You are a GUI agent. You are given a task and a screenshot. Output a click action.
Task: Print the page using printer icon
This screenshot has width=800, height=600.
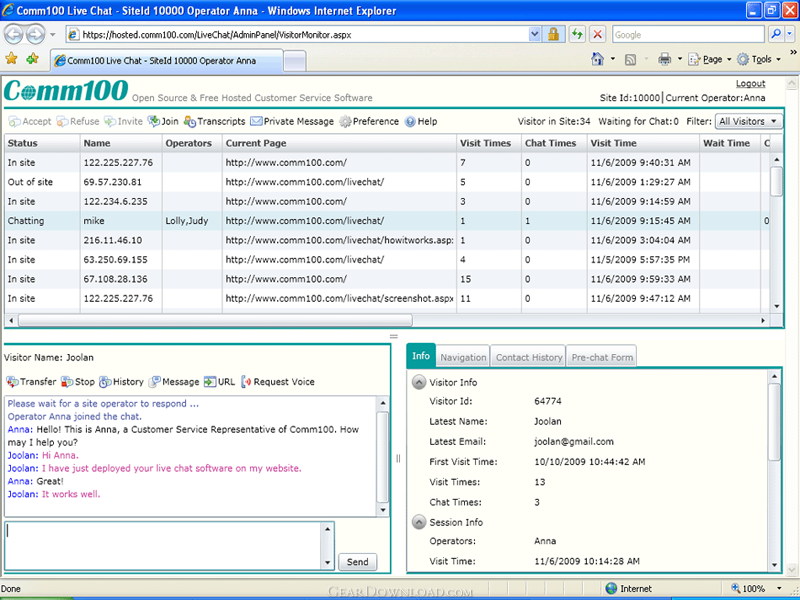(x=664, y=59)
